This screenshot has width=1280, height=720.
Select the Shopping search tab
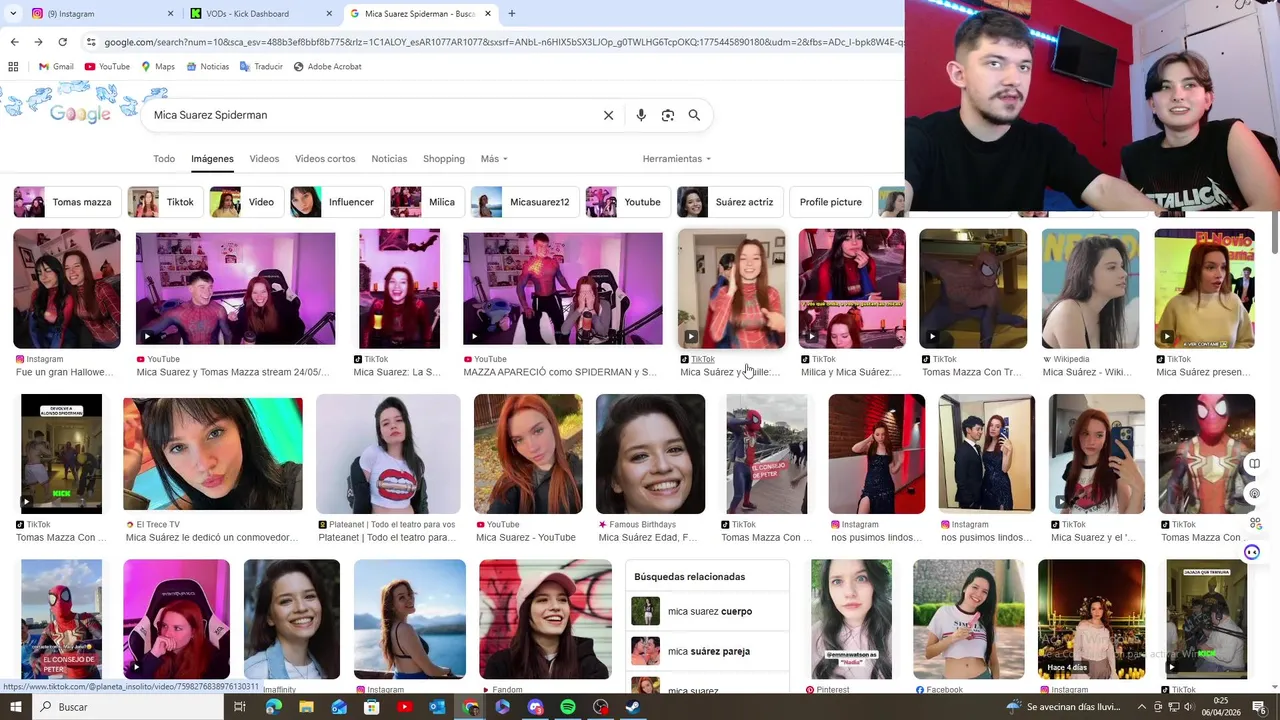point(444,159)
